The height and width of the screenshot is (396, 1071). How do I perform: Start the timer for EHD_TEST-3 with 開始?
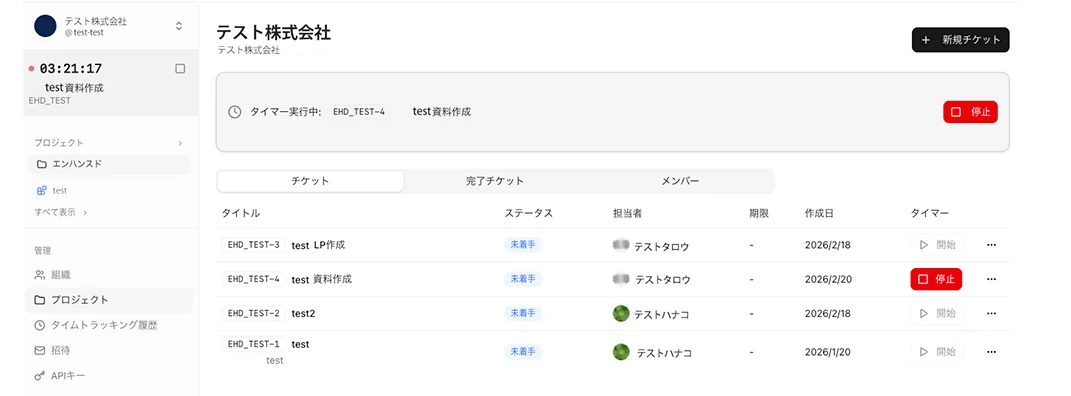[x=936, y=244]
